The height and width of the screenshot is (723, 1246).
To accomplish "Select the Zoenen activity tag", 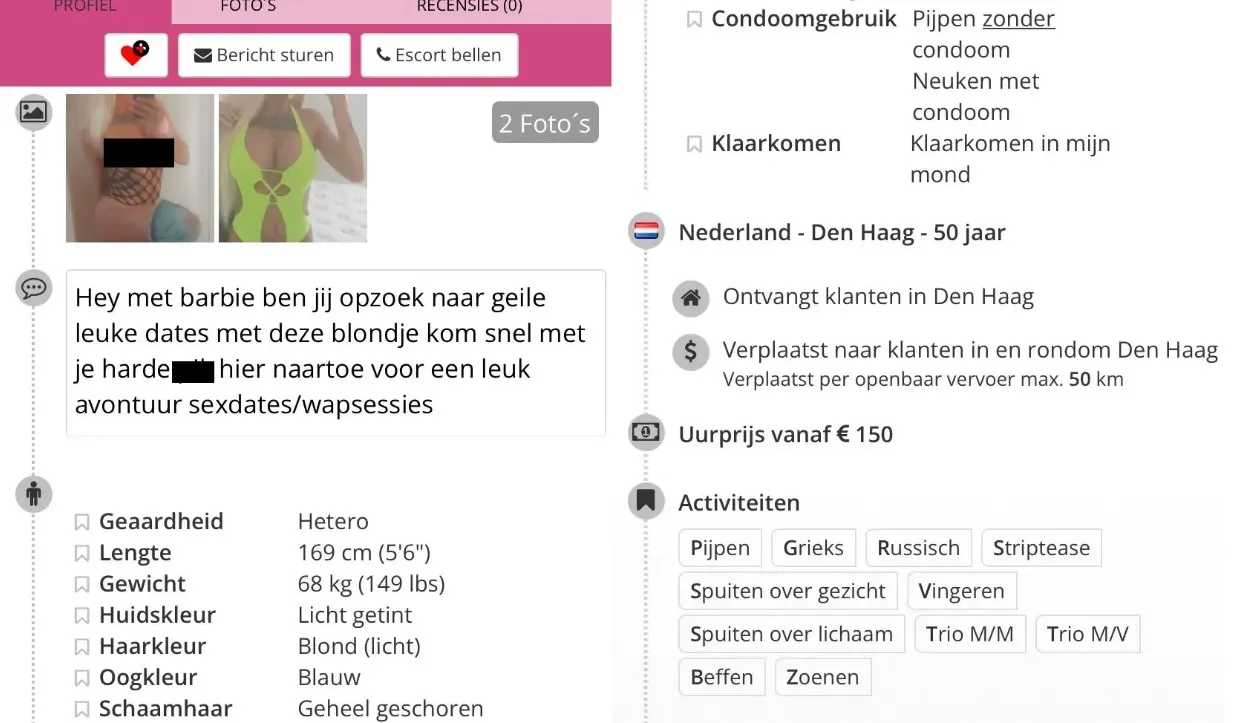I will (x=823, y=677).
